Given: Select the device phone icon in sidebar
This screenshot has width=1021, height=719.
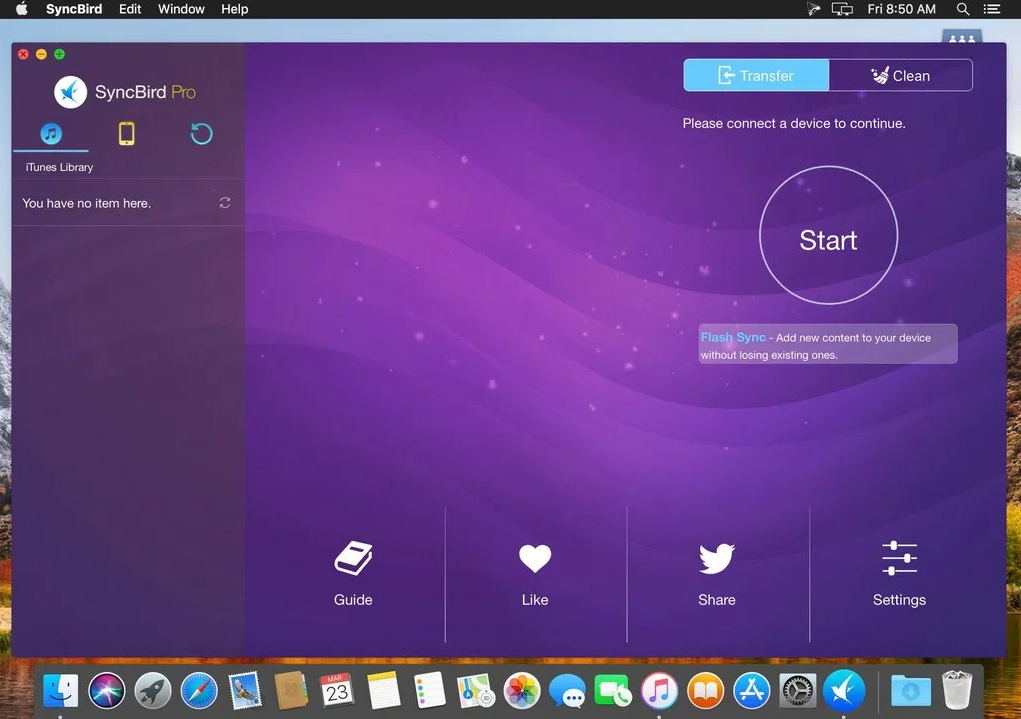Looking at the screenshot, I should [x=127, y=132].
